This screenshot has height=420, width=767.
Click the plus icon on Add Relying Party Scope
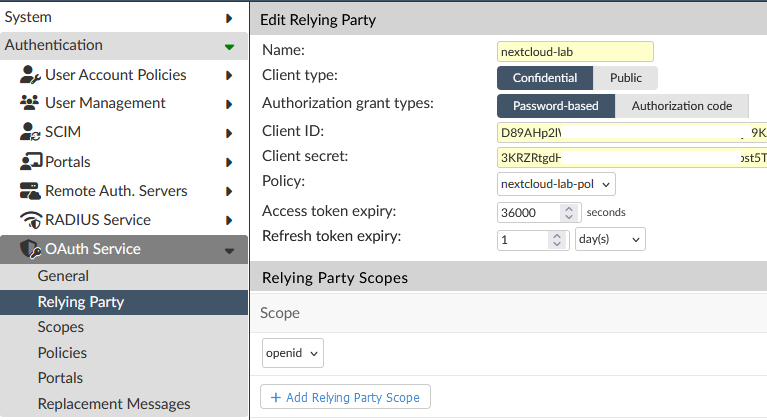(x=275, y=397)
